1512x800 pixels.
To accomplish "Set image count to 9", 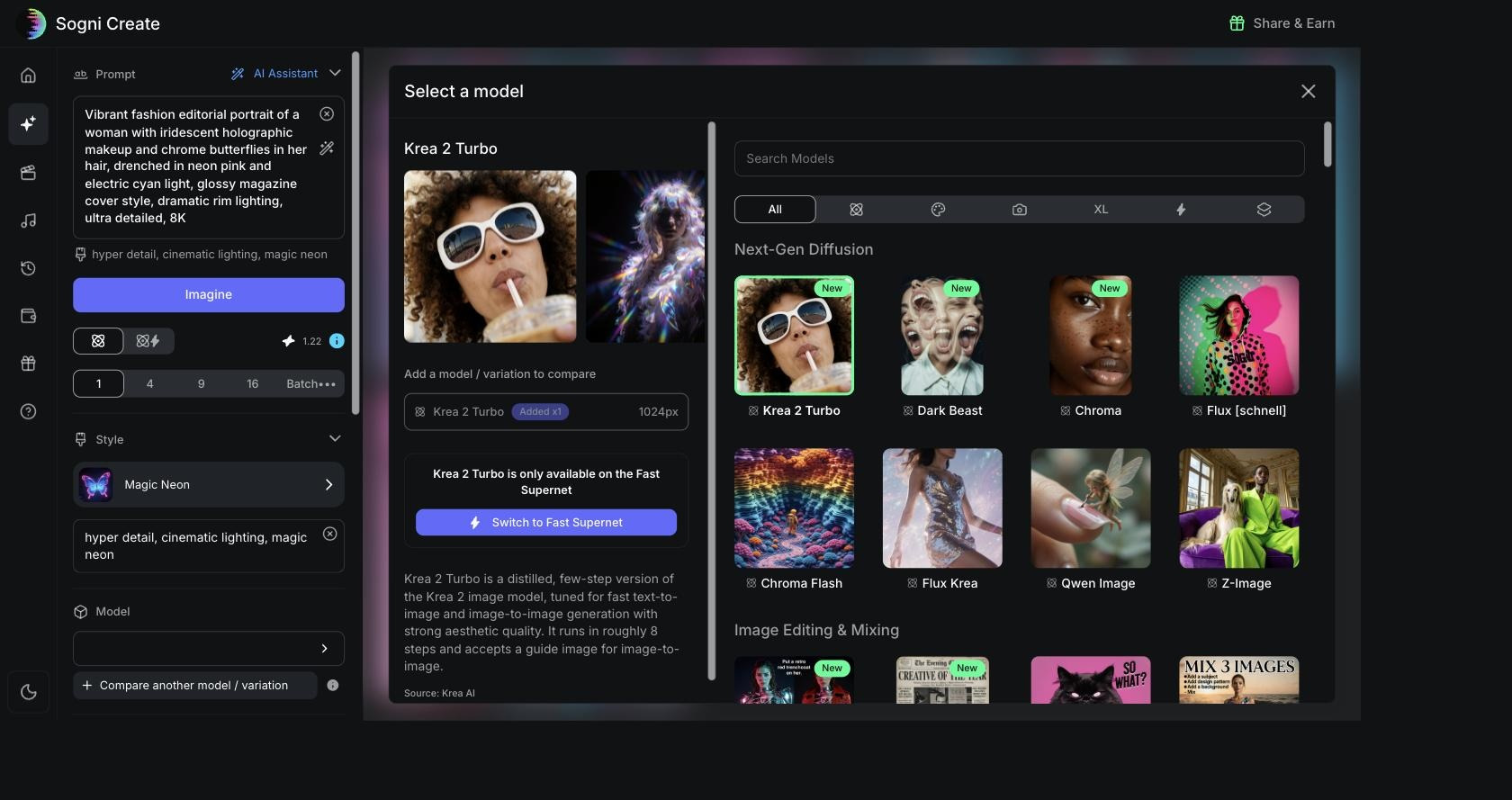I will pos(202,384).
